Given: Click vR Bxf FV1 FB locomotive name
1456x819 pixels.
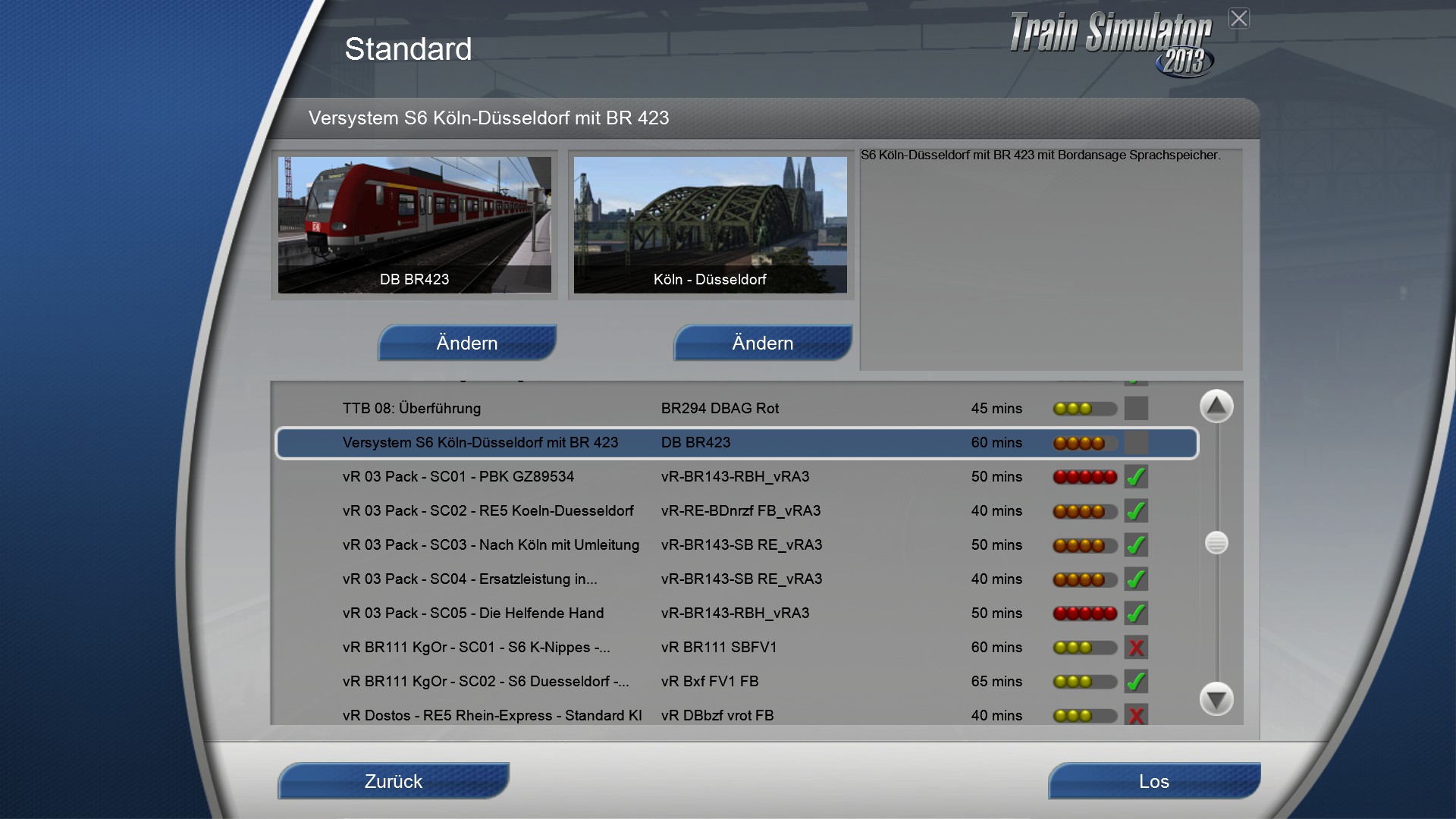Looking at the screenshot, I should click(x=710, y=682).
